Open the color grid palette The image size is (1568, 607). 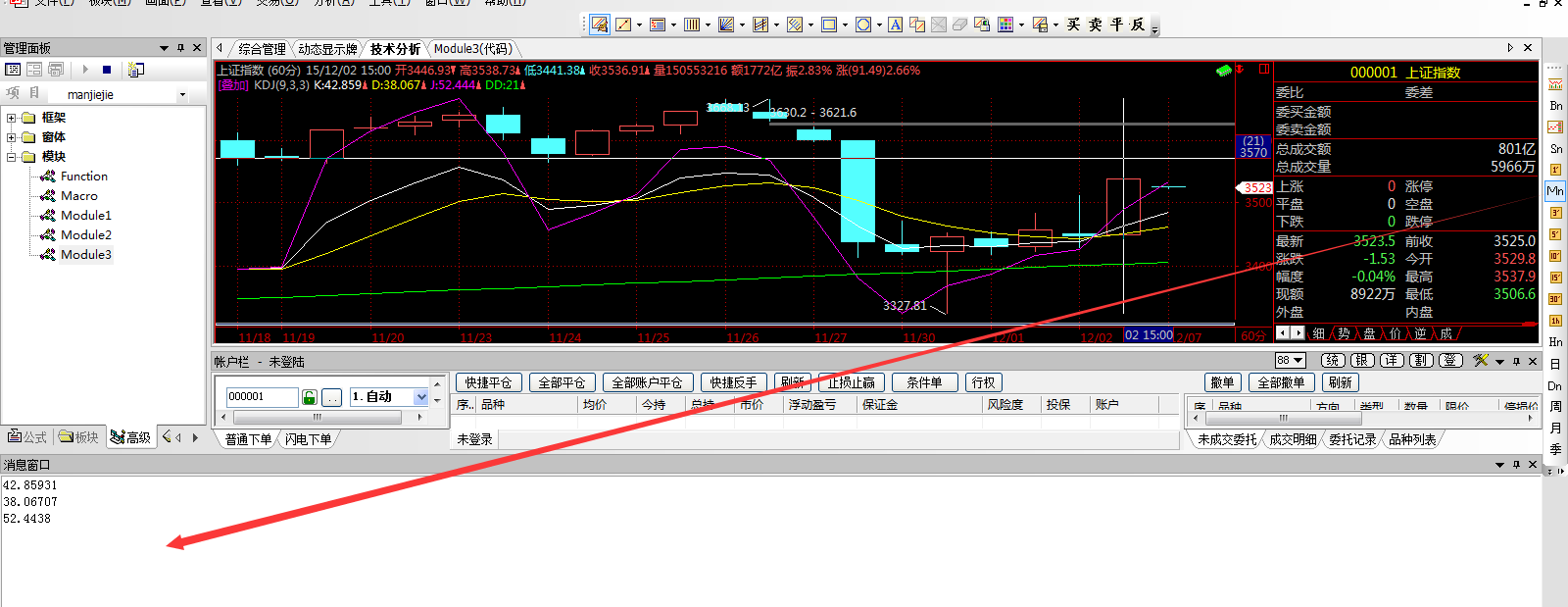point(1005,25)
